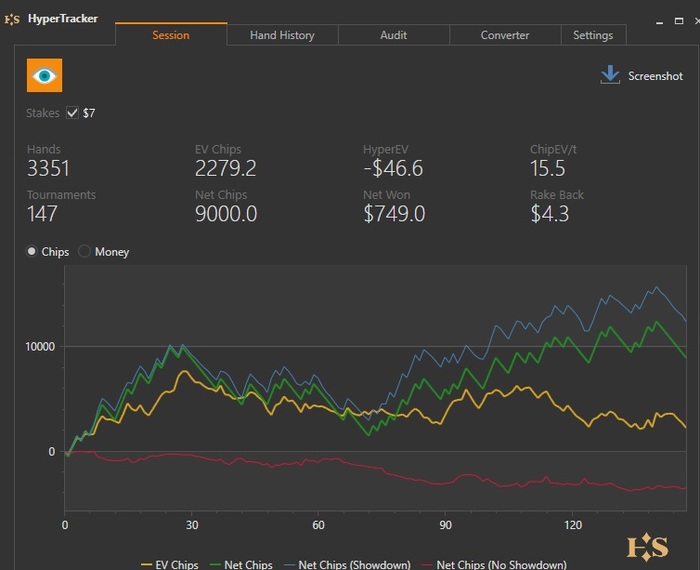Go to the Audit tab
Image resolution: width=700 pixels, height=570 pixels.
[x=394, y=35]
